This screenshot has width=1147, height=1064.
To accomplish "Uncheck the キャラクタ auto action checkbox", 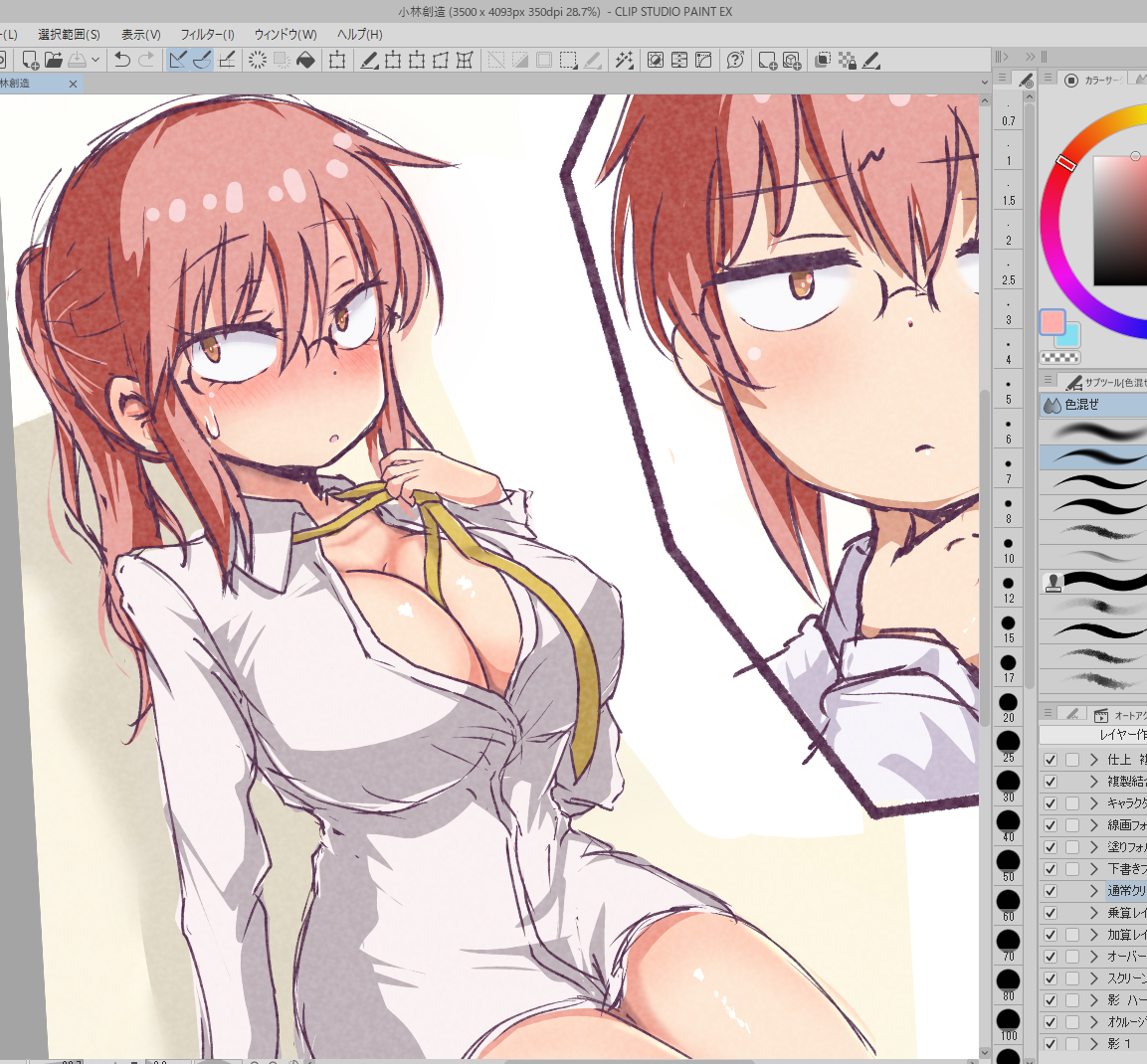I will click(x=1051, y=803).
